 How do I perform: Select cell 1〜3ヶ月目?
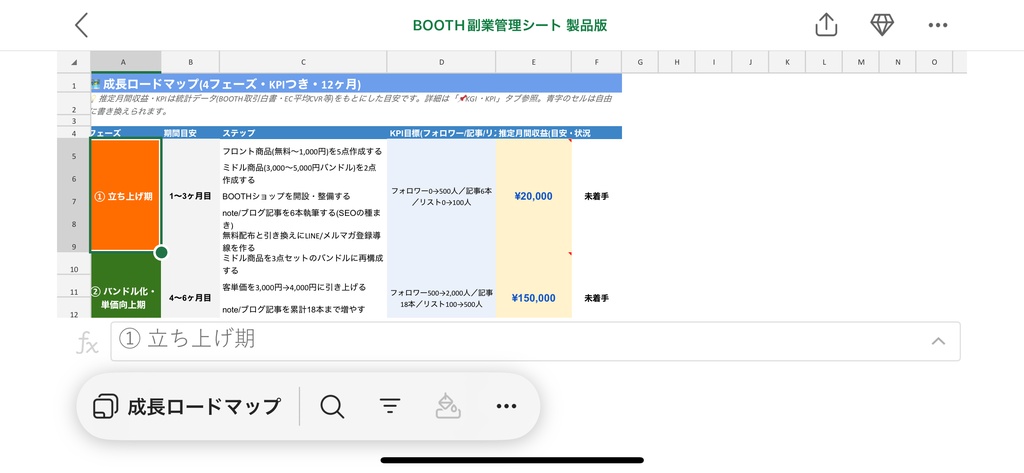(x=190, y=195)
